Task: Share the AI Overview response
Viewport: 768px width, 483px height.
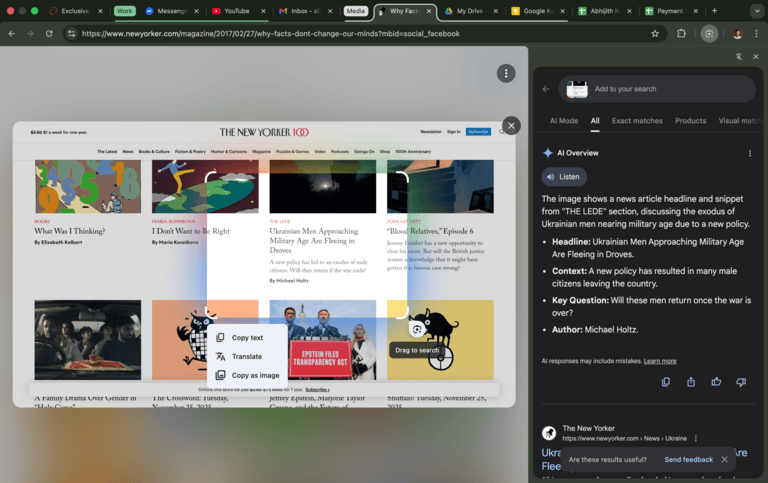Action: click(691, 382)
